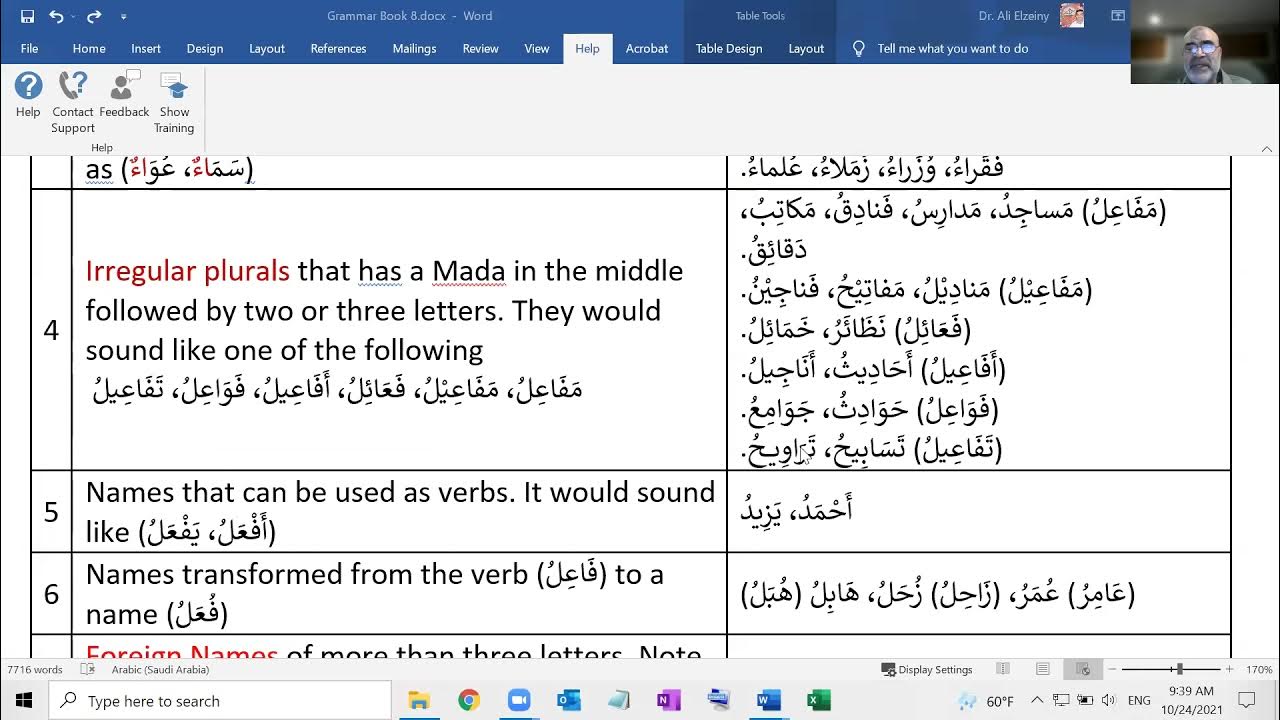Screen dimensions: 1280x720
Task: Click the Word icon in taskbar
Action: [768, 700]
